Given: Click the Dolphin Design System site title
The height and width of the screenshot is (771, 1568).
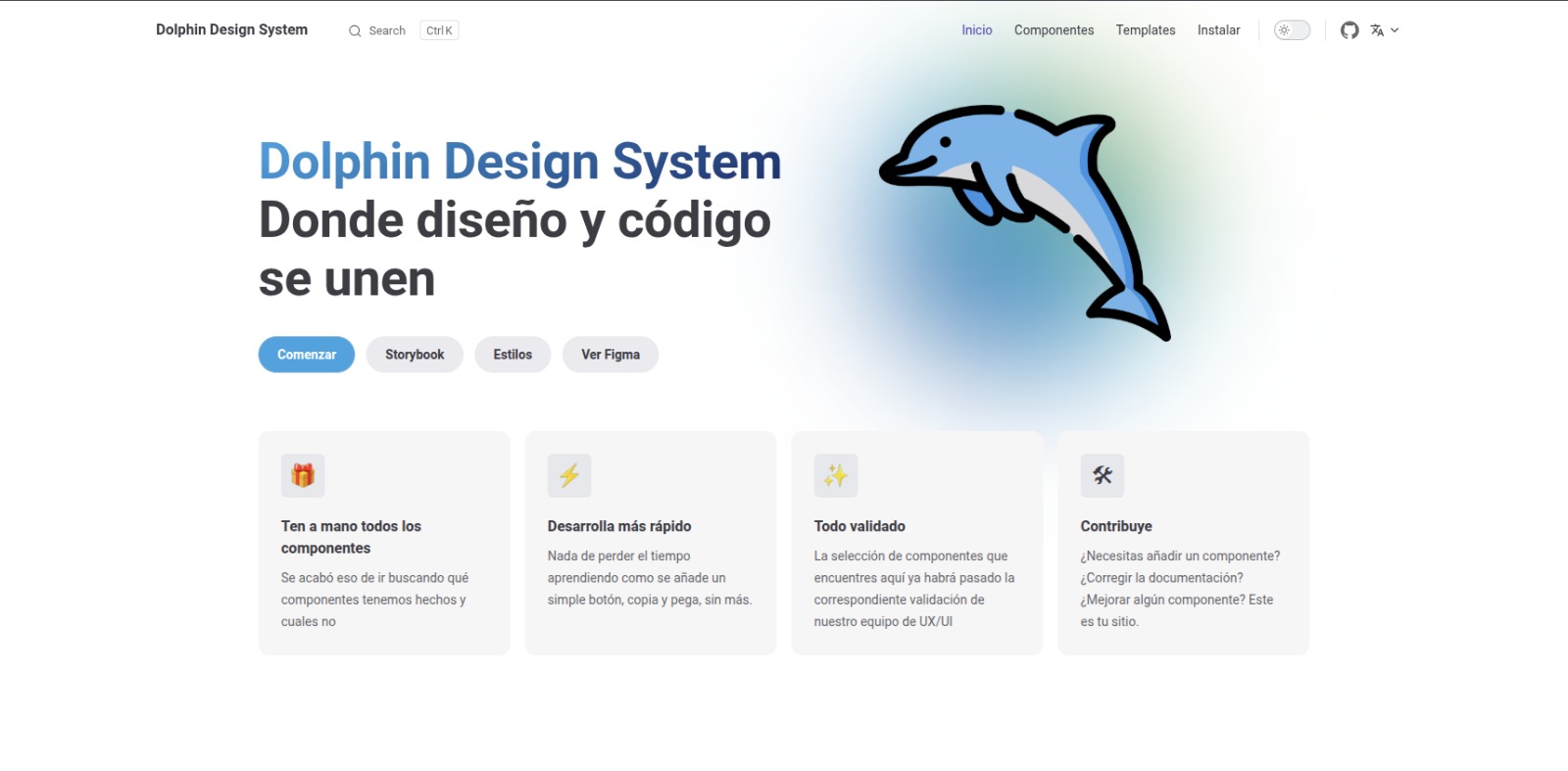Looking at the screenshot, I should [x=231, y=29].
